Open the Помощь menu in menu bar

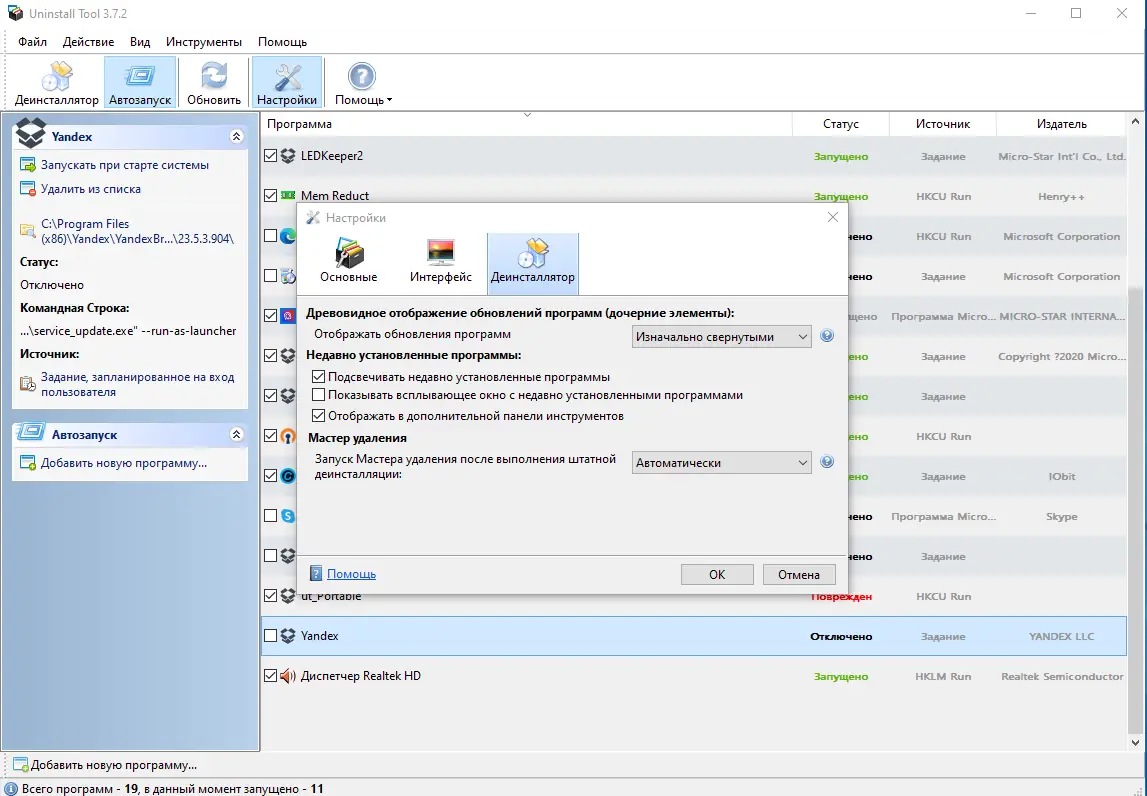pos(282,42)
